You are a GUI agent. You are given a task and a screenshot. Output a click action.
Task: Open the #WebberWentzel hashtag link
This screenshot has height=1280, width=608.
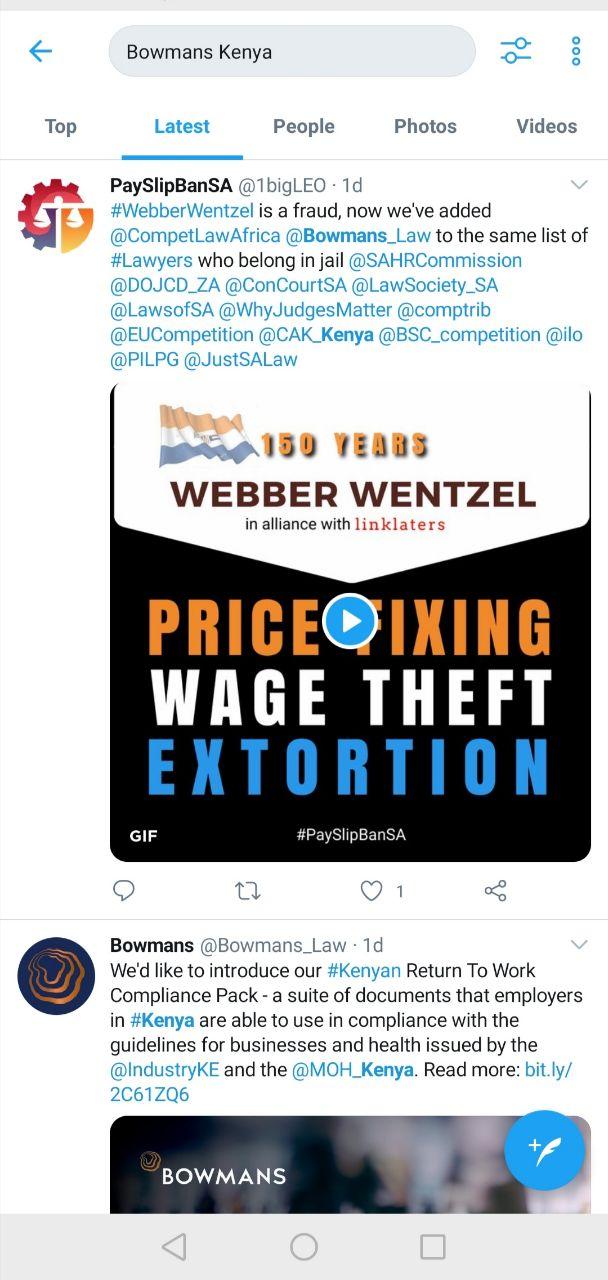coord(182,211)
